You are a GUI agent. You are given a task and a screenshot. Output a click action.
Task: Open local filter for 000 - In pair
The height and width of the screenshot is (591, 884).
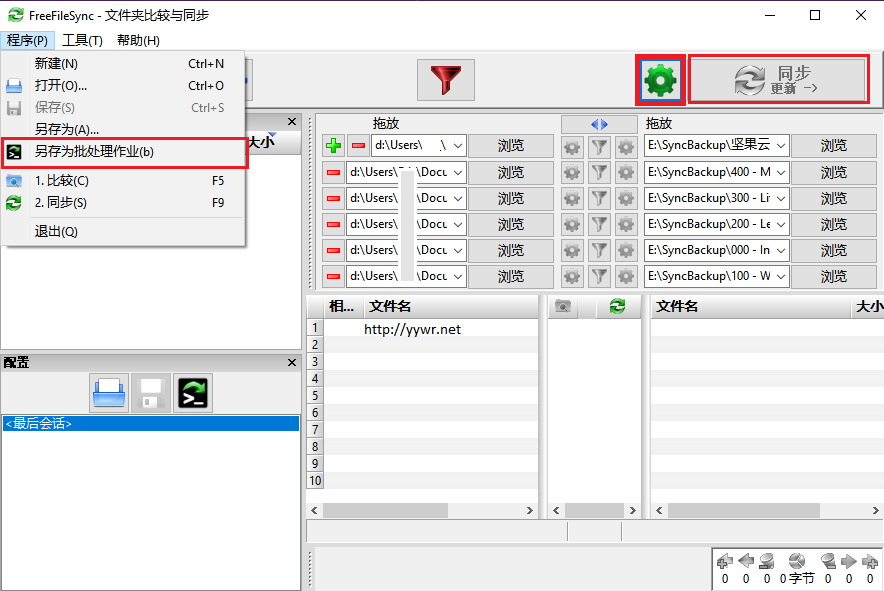point(599,250)
